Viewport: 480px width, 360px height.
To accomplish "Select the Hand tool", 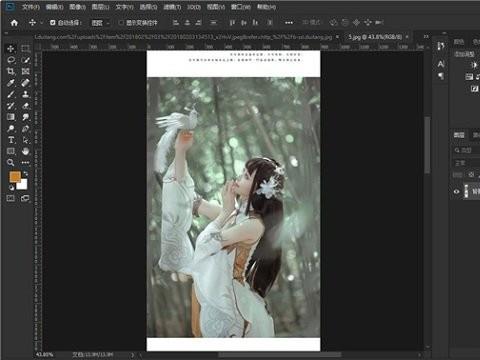I will click(25, 151).
